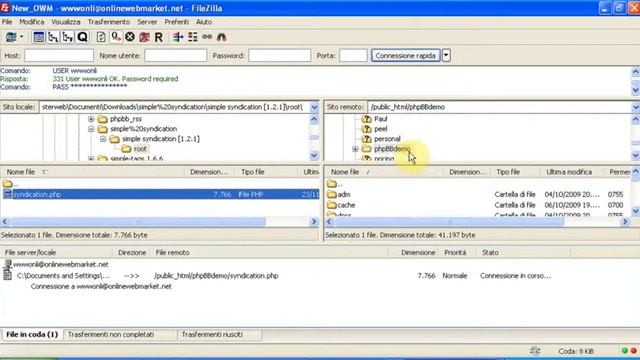Click the Connessione rapida button
Image resolution: width=640 pixels, height=360 pixels.
[406, 55]
